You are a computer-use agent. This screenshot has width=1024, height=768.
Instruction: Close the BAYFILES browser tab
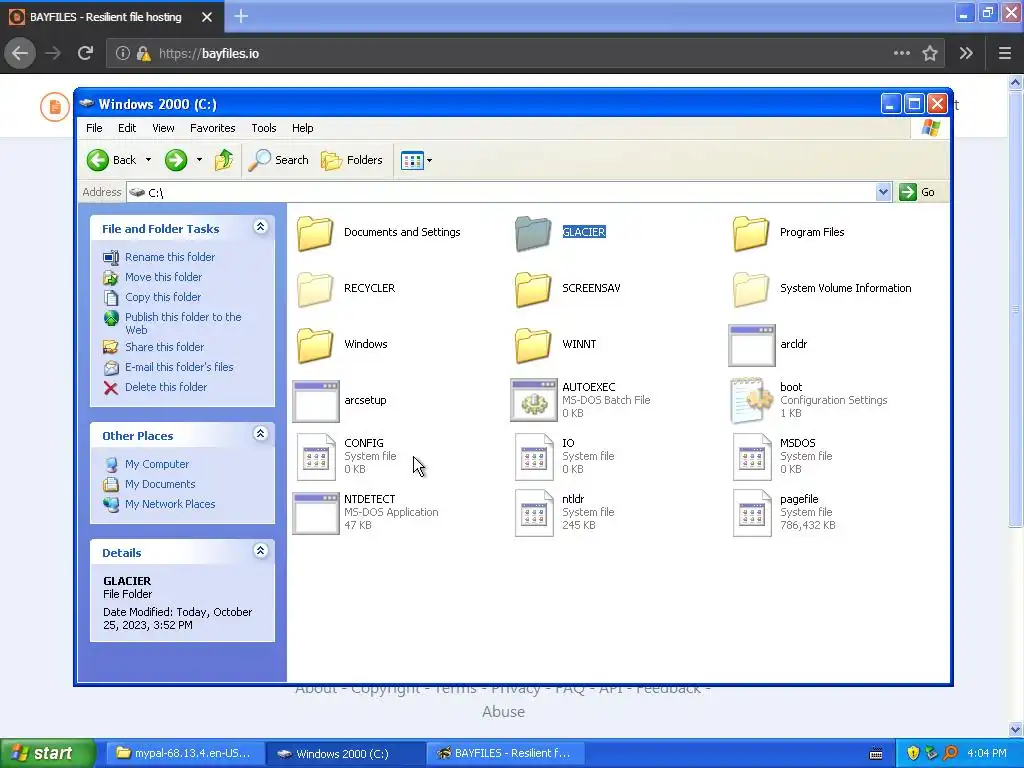(x=207, y=17)
